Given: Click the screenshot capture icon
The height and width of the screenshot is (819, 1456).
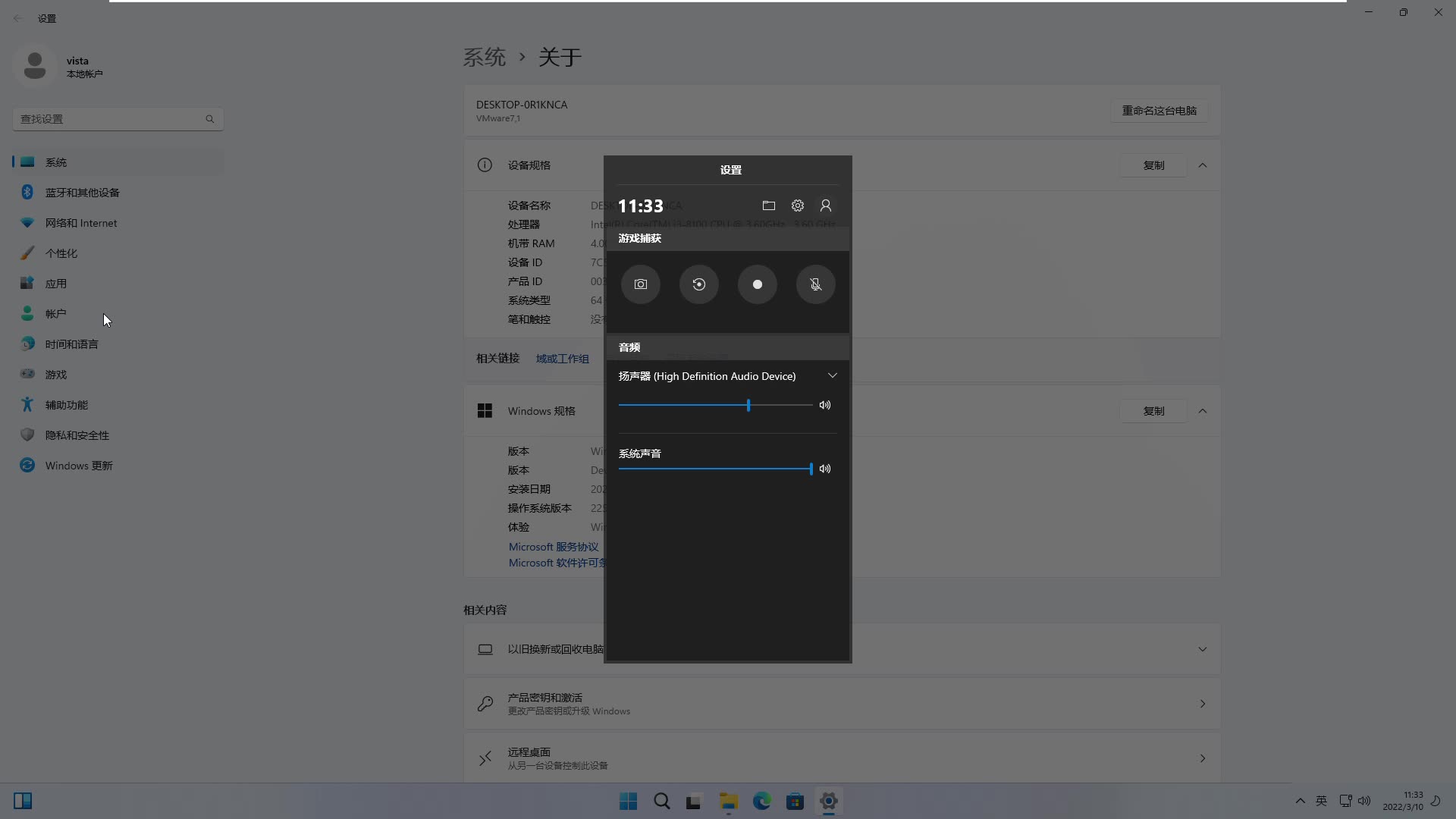Looking at the screenshot, I should click(640, 283).
